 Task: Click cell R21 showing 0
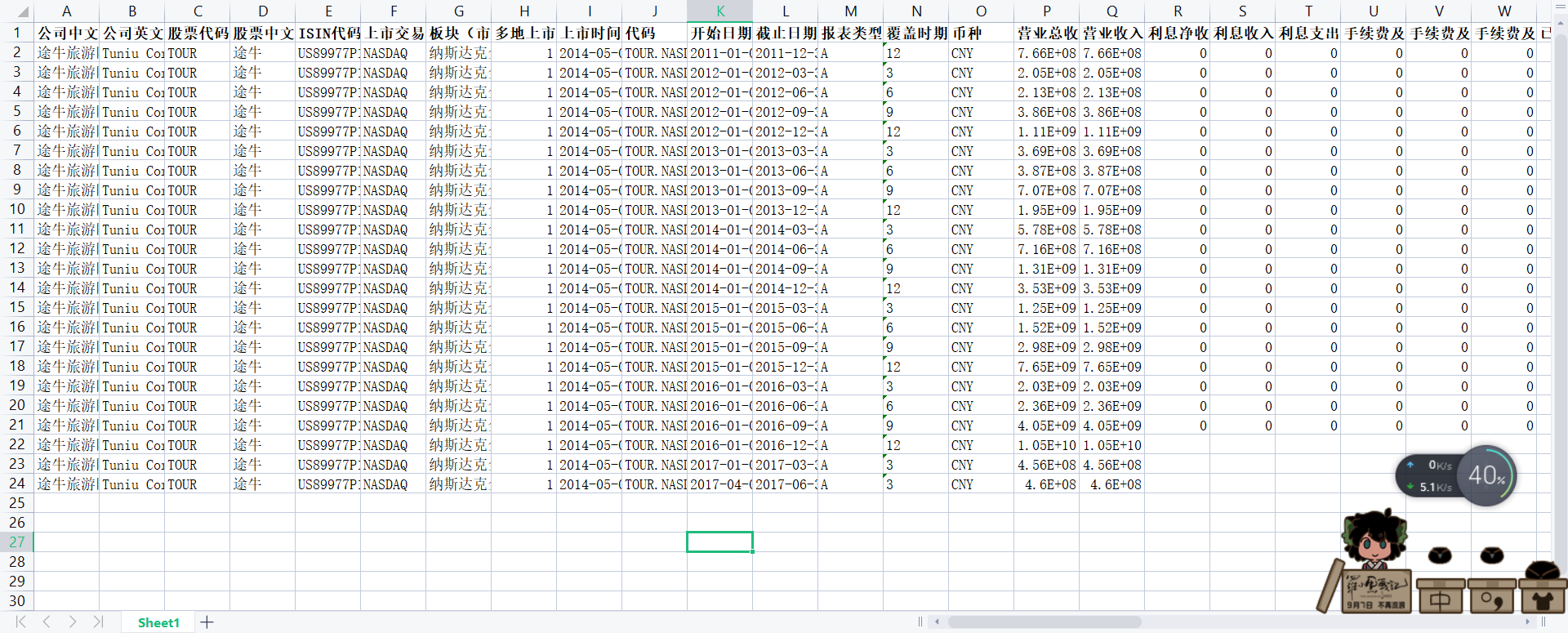coord(1177,426)
